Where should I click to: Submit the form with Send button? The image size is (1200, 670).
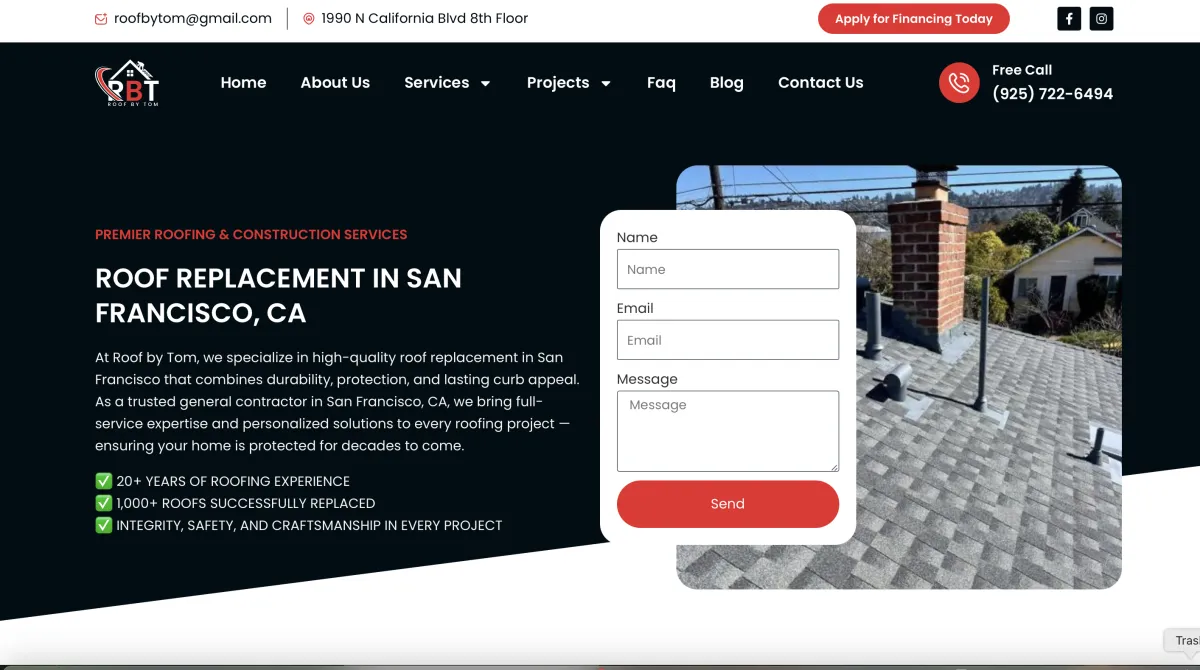[x=728, y=504]
